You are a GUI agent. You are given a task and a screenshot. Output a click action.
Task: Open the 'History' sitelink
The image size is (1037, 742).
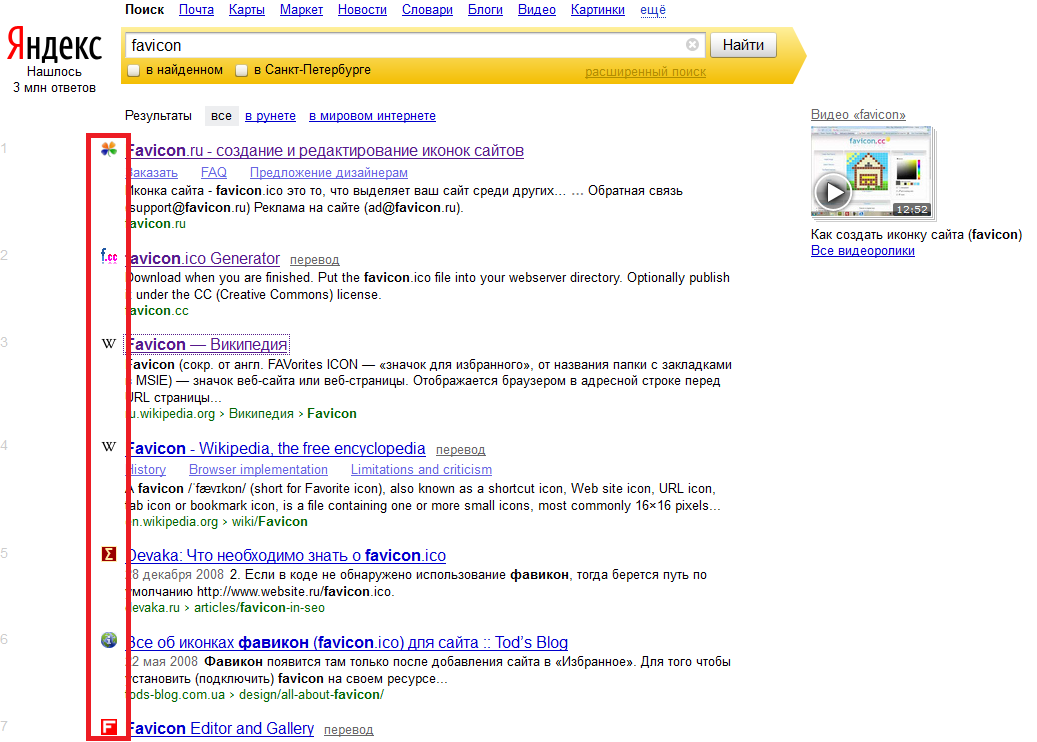[x=147, y=470]
